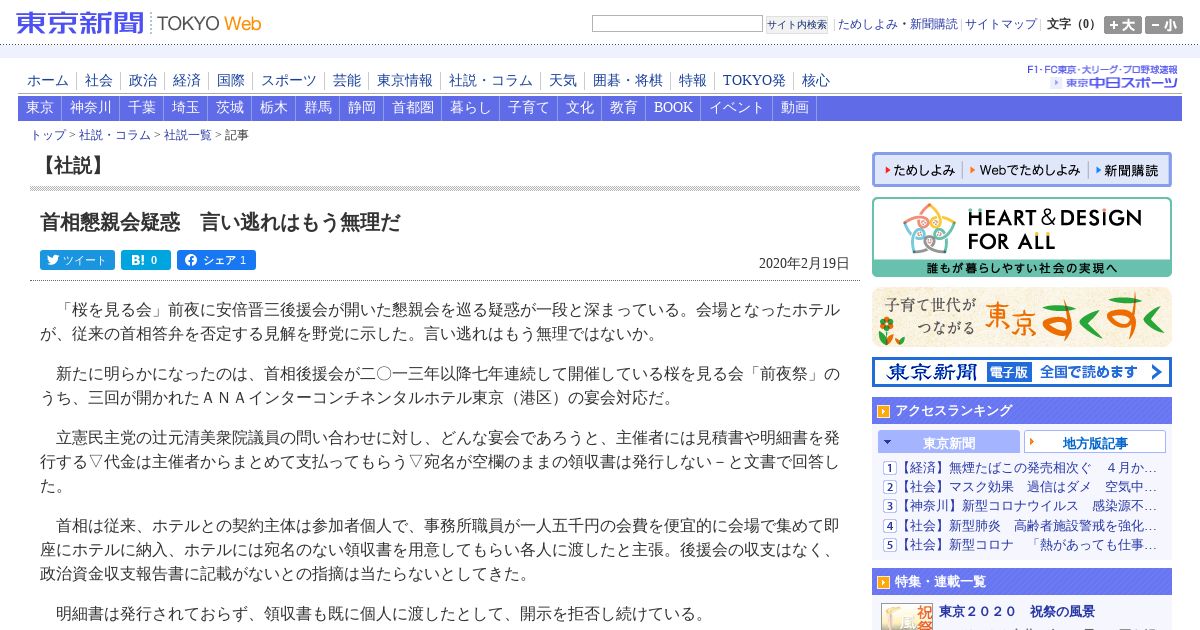1200x630 pixels.
Task: Open the 政治 section
Action: [x=143, y=80]
